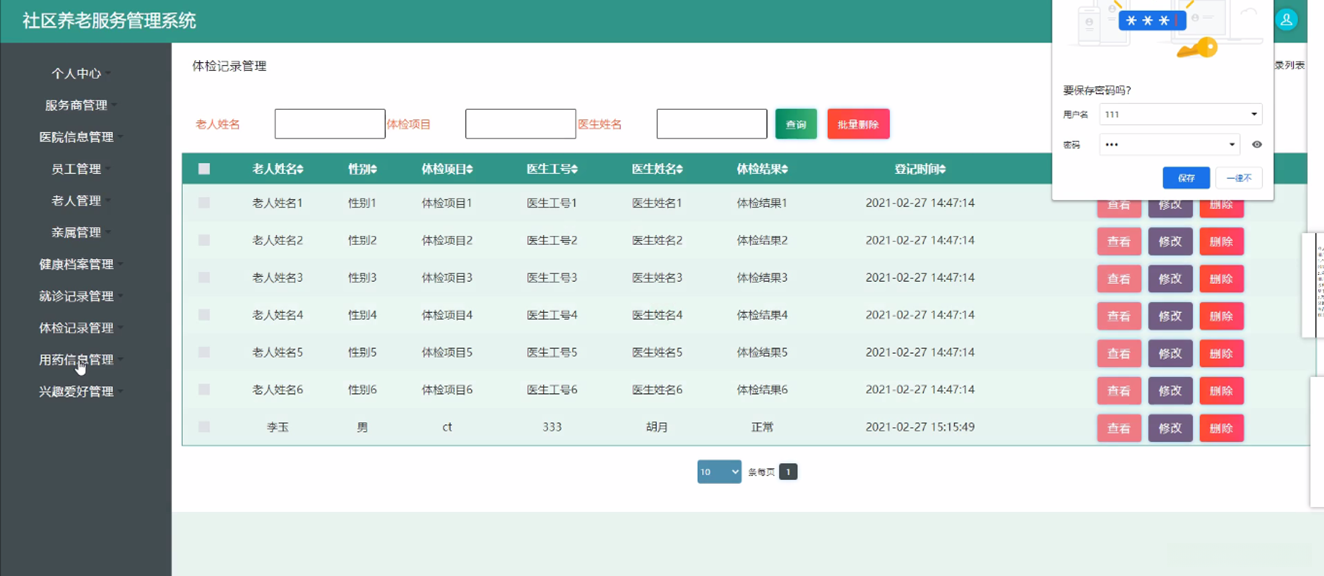The height and width of the screenshot is (576, 1324).
Task: Click the cell 体检结果3
Action: pyautogui.click(x=762, y=277)
